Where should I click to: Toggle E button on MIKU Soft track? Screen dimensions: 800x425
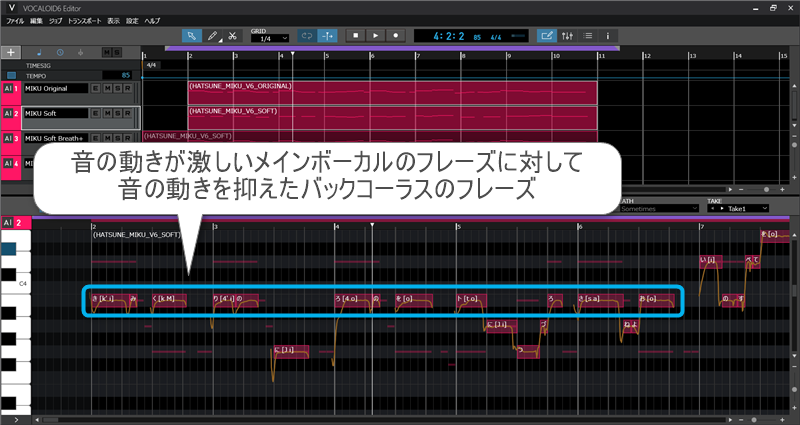95,113
